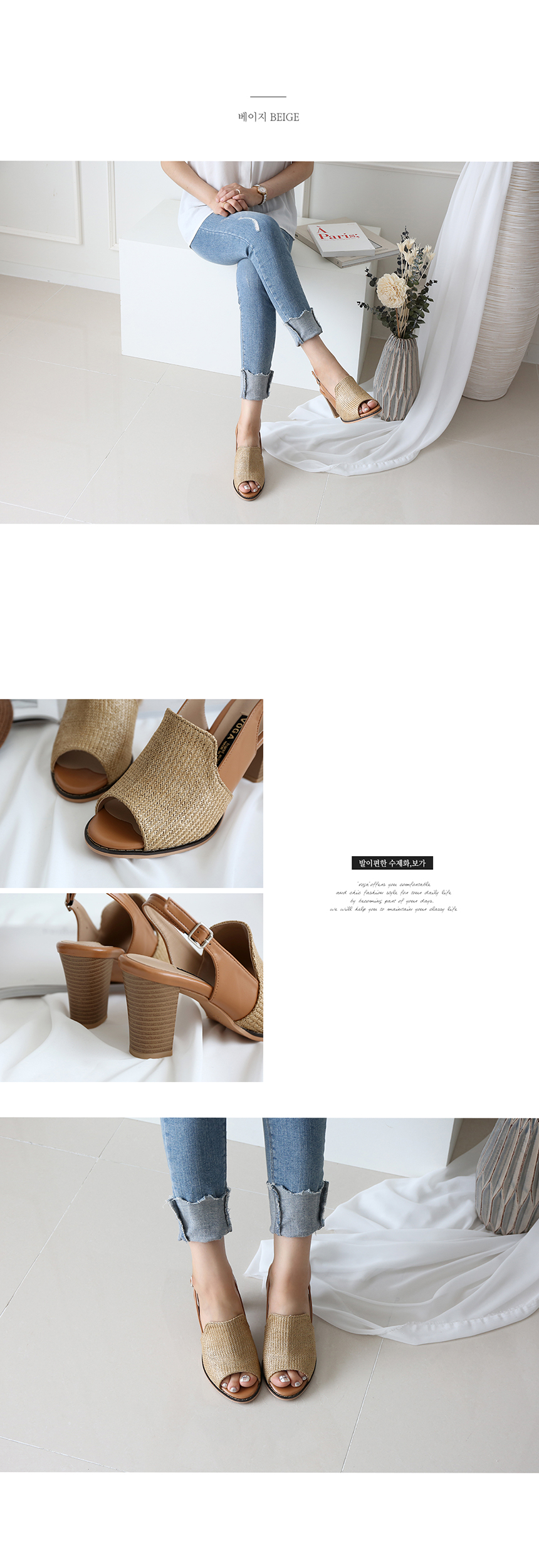Click the Paris book on the bench

tap(342, 240)
